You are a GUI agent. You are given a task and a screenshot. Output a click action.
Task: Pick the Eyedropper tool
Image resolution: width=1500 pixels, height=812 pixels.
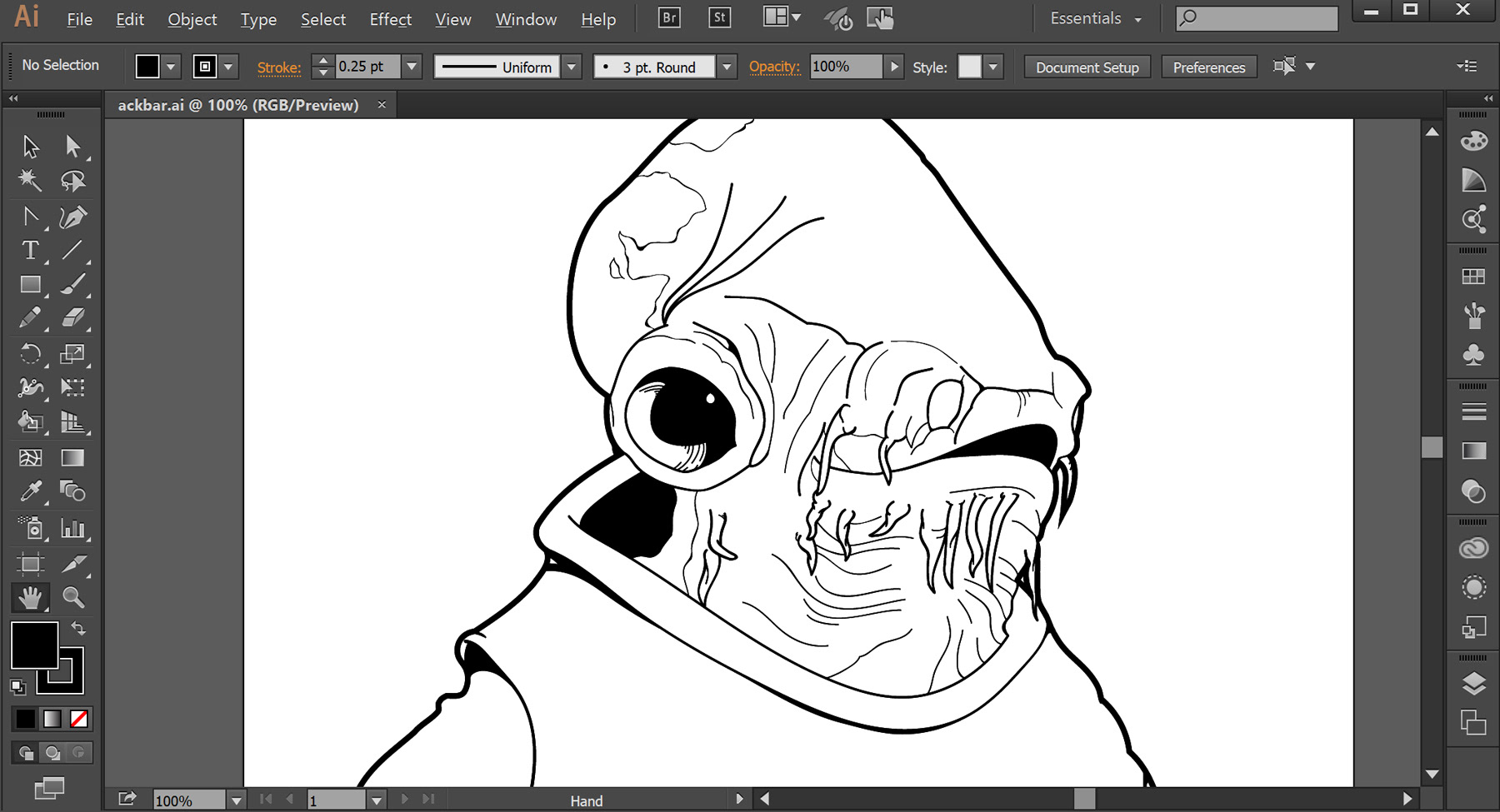[x=31, y=491]
